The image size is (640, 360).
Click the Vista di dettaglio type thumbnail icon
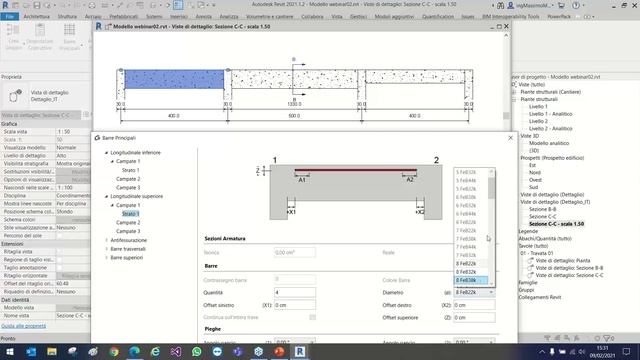15,96
